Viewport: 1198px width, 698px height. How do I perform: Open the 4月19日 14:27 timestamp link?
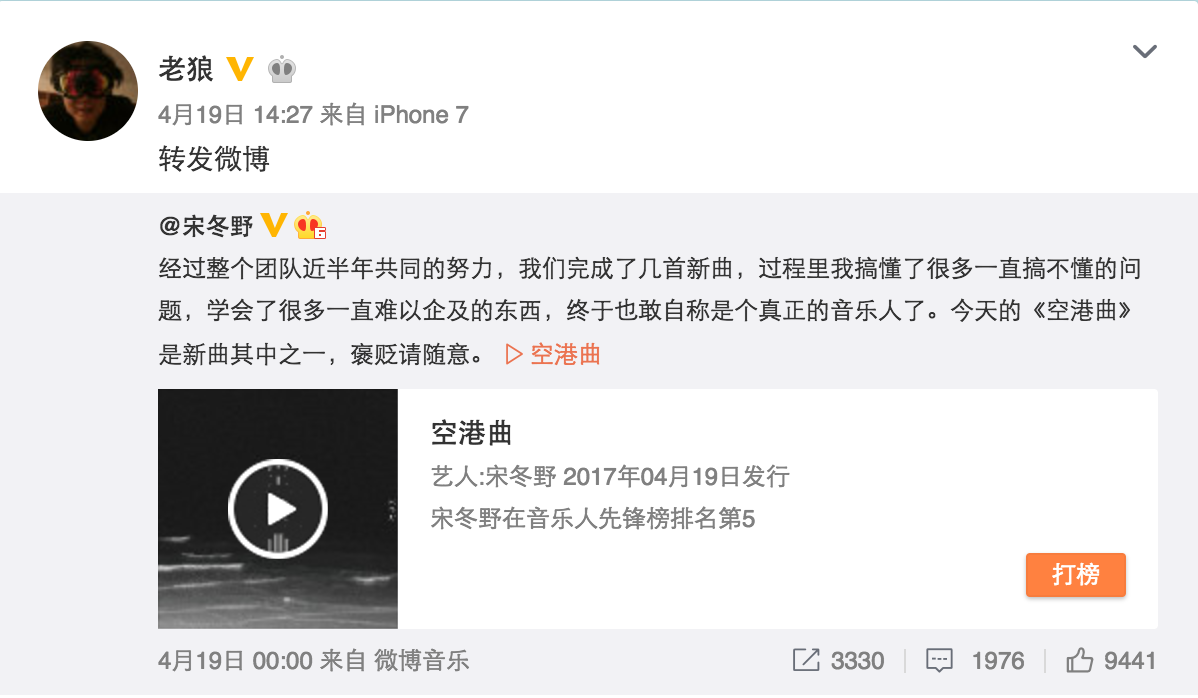click(x=235, y=115)
